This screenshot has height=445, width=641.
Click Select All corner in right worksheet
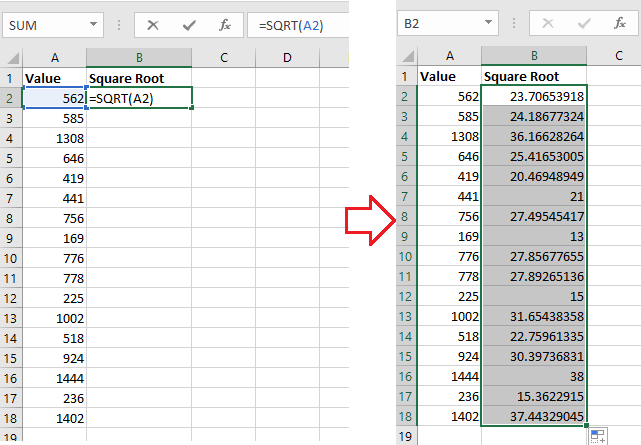point(408,57)
